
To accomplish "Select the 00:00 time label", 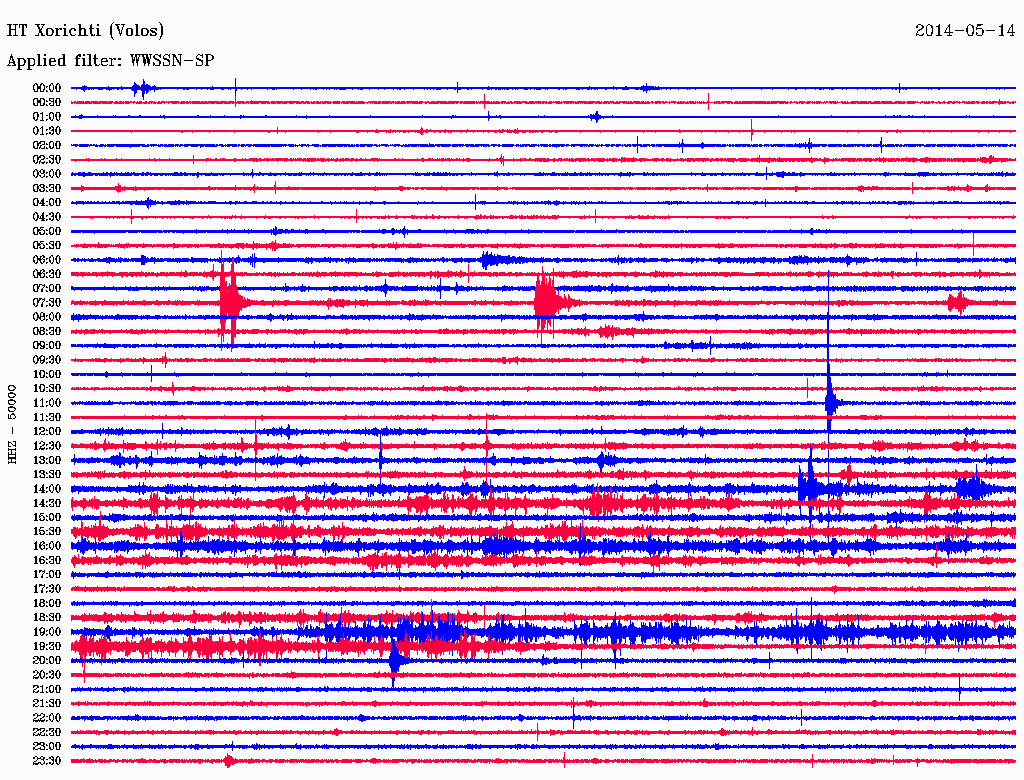I will click(x=46, y=88).
